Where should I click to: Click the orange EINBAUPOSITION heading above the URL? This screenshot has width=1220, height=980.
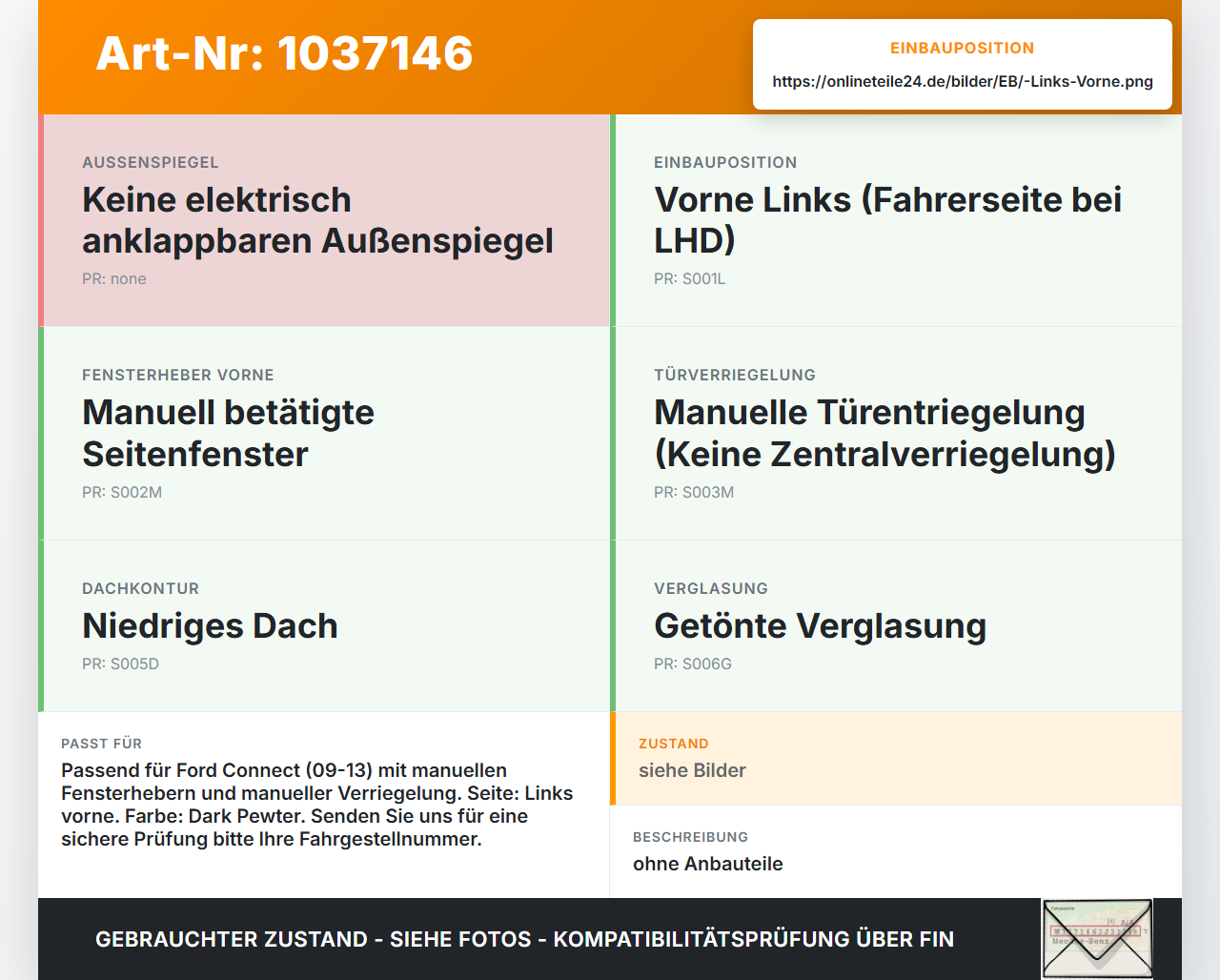[963, 48]
